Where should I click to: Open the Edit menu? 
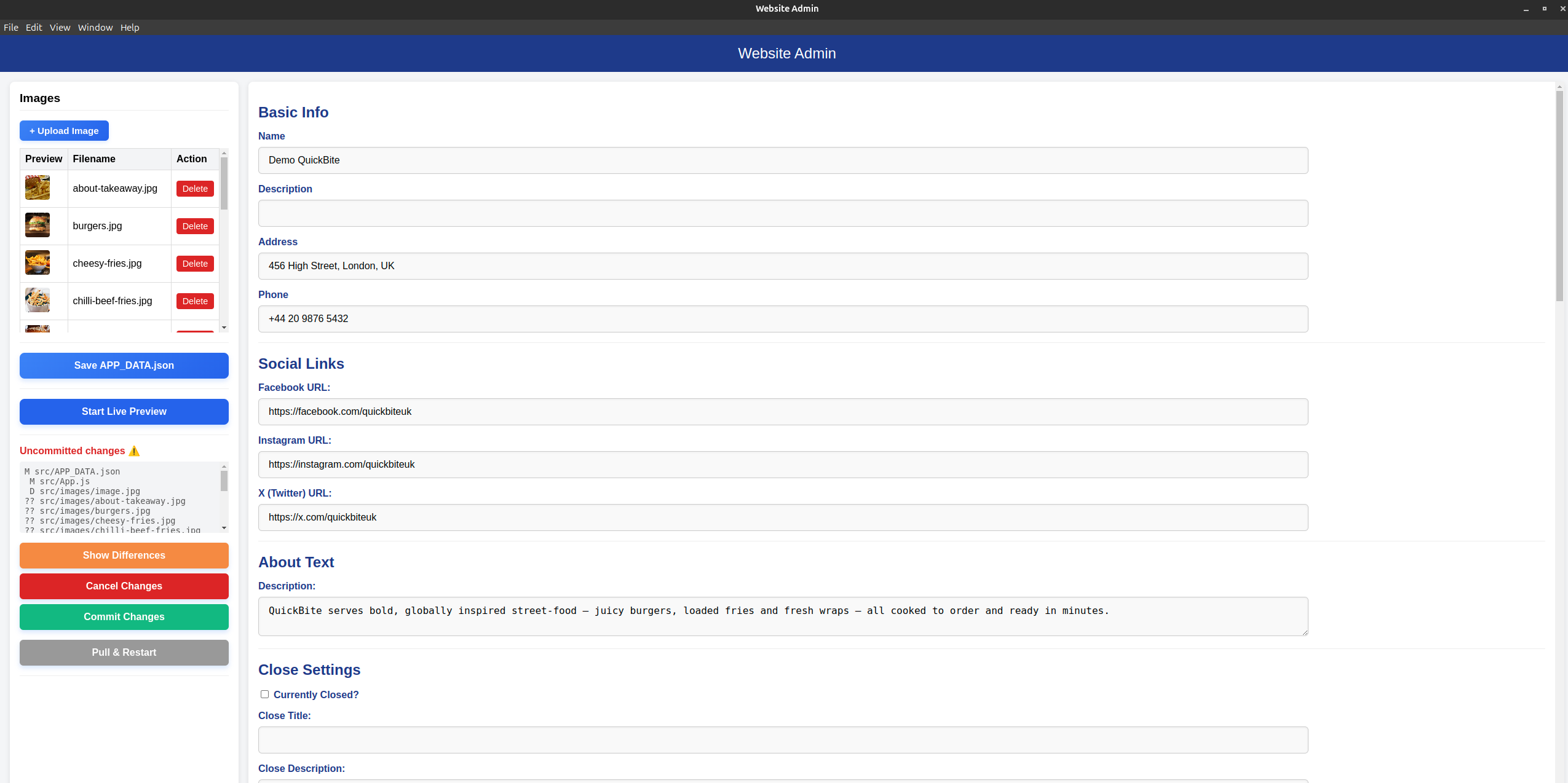33,27
